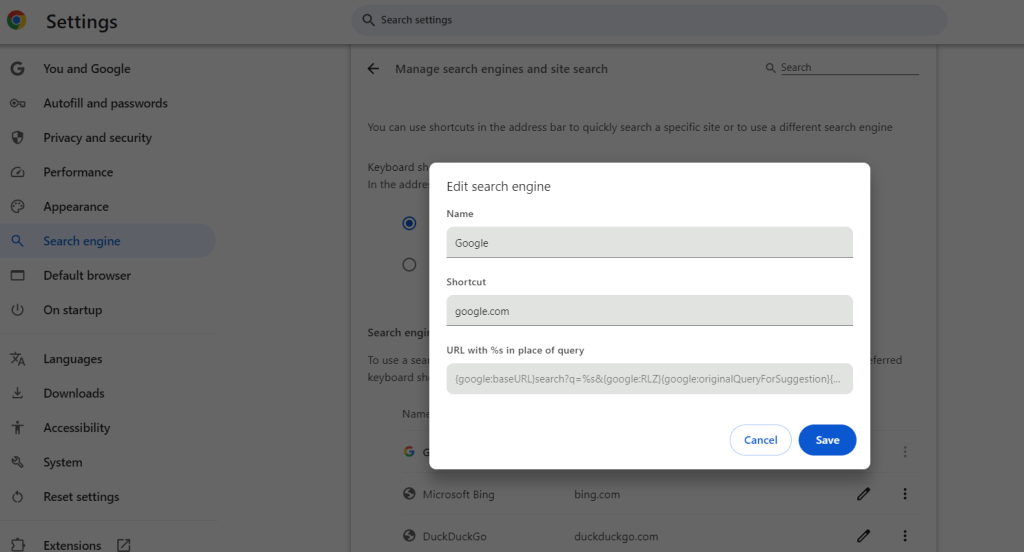Open Performance settings
Image resolution: width=1024 pixels, height=552 pixels.
tap(78, 172)
